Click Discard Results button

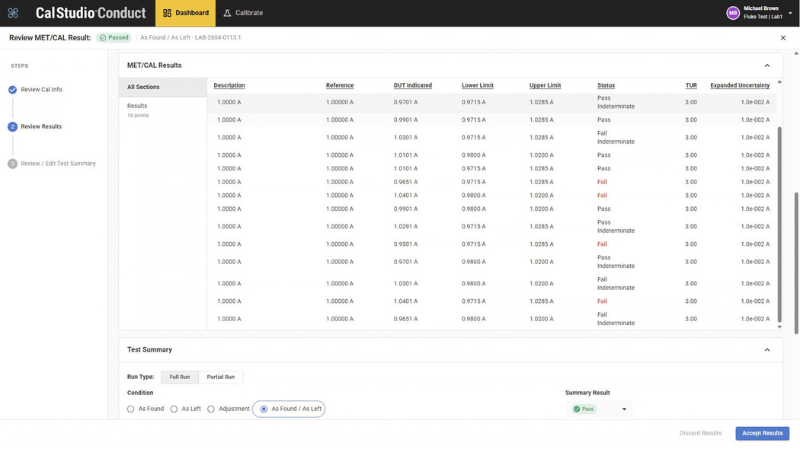coord(700,433)
